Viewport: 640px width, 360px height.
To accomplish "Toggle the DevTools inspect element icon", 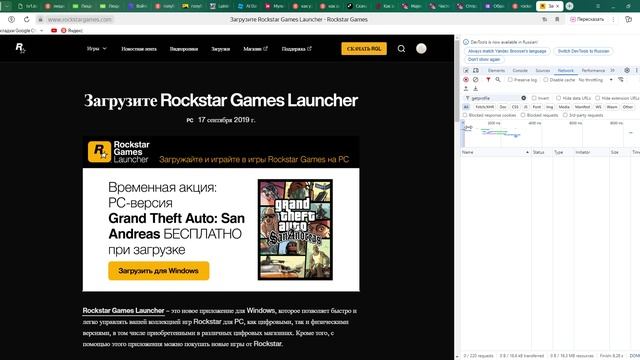I will [466, 71].
